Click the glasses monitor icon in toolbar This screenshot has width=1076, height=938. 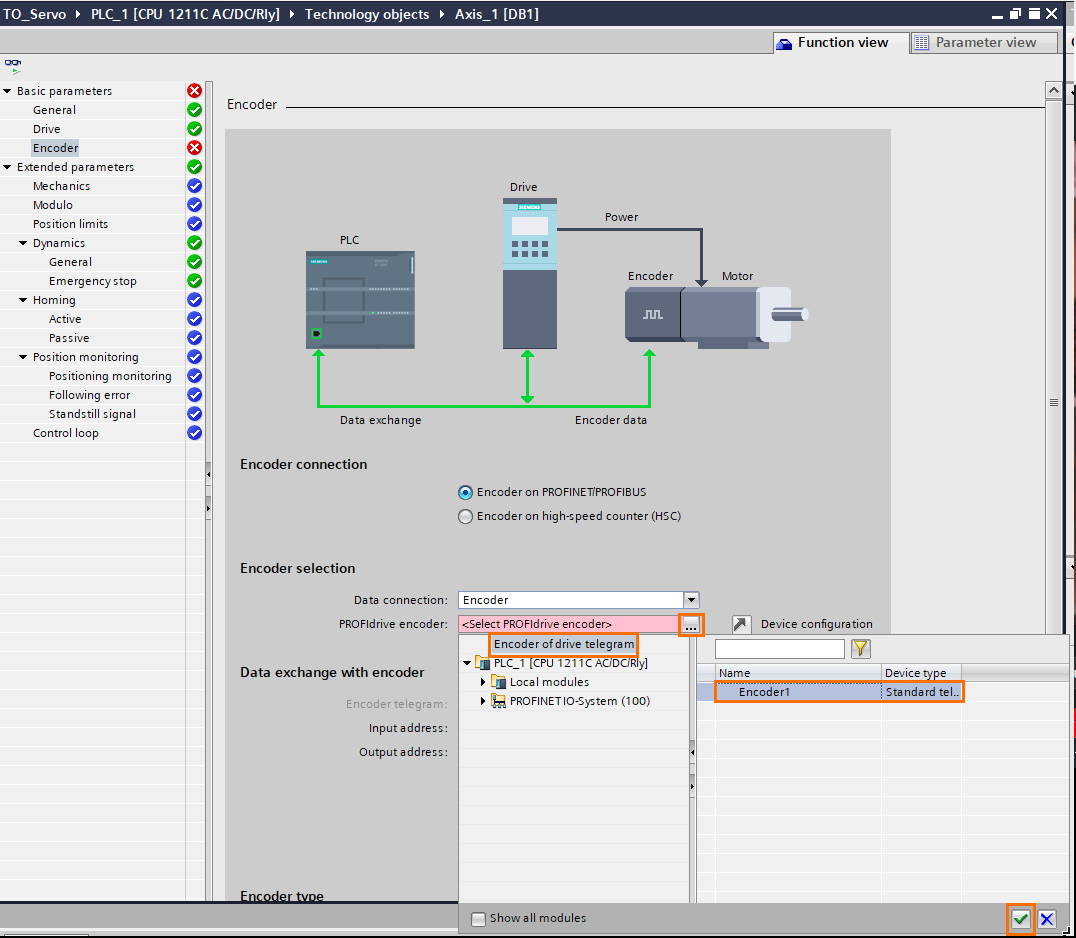click(x=13, y=67)
